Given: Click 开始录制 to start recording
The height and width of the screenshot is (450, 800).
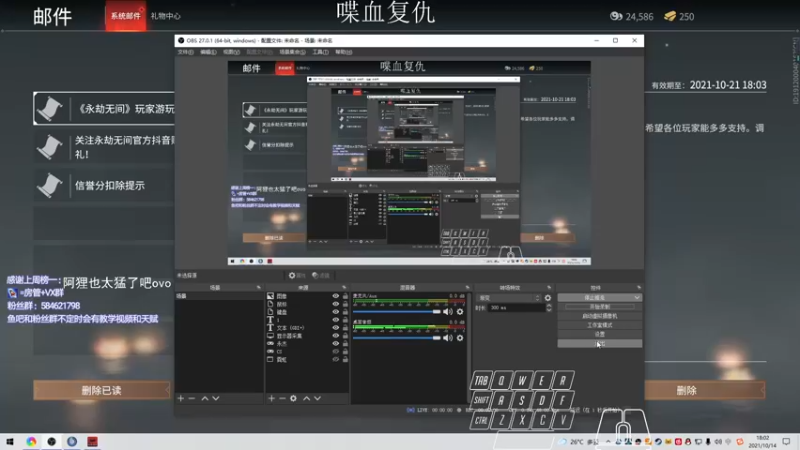Looking at the screenshot, I should point(599,307).
